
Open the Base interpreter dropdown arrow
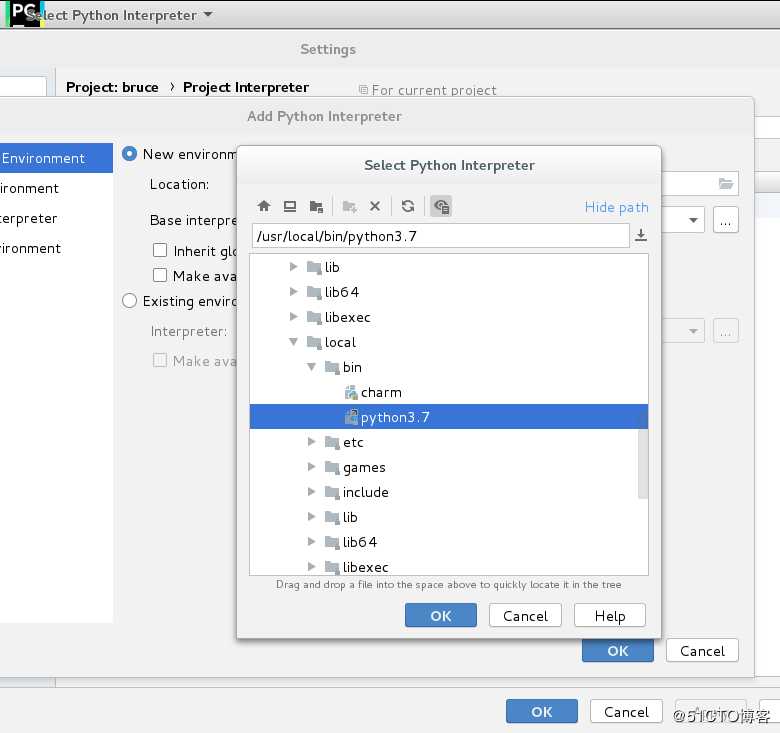(693, 220)
